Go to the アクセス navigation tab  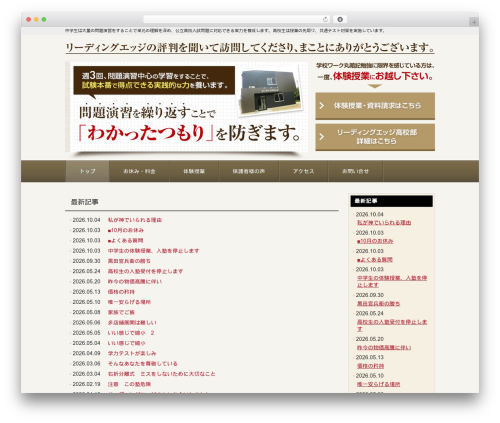click(303, 171)
